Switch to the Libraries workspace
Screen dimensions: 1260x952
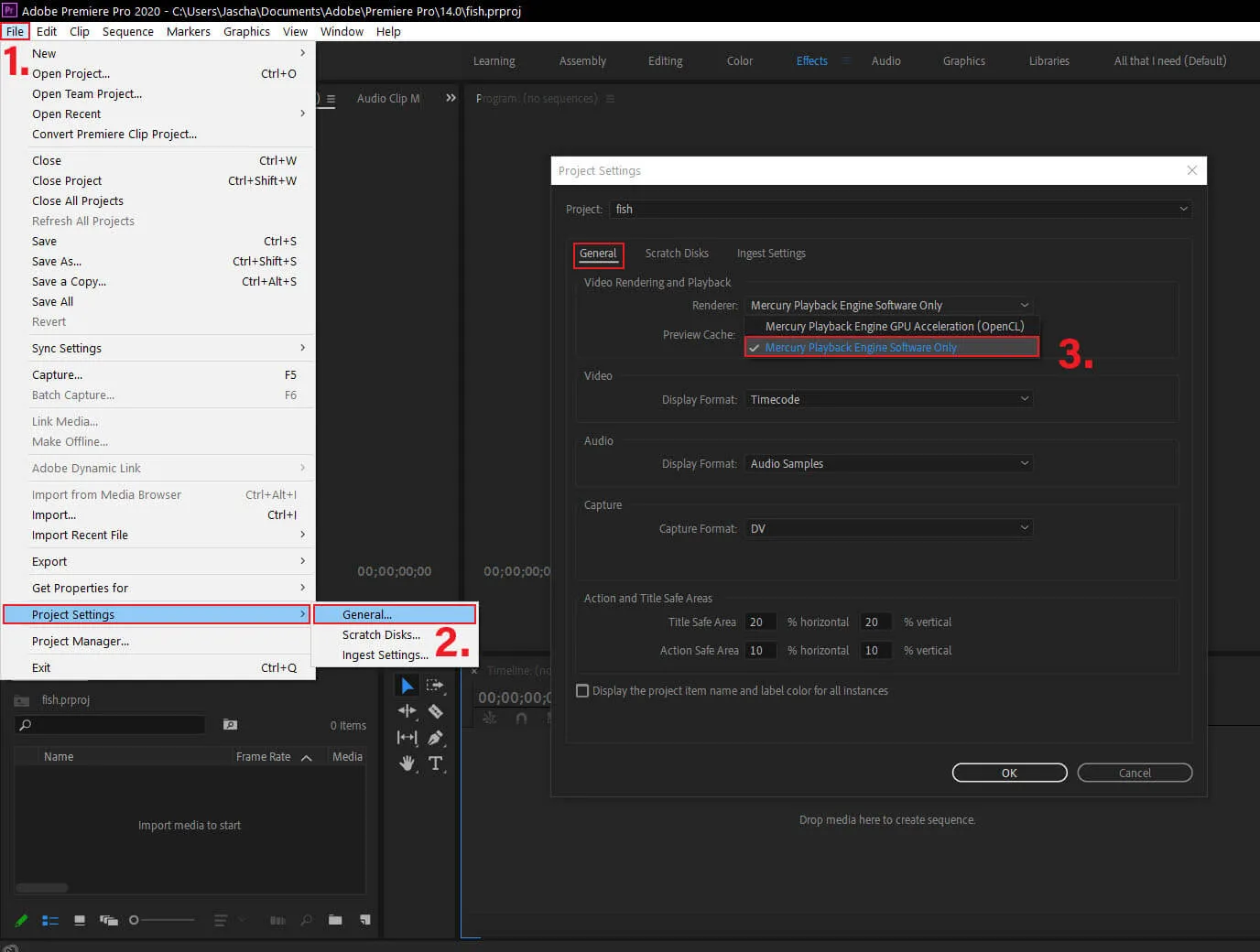(1049, 61)
